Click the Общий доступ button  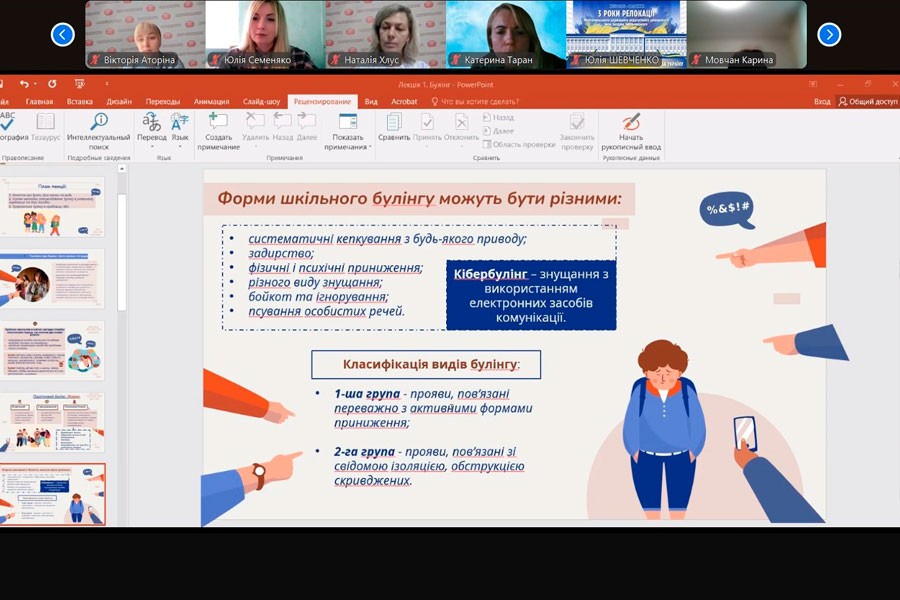(867, 102)
